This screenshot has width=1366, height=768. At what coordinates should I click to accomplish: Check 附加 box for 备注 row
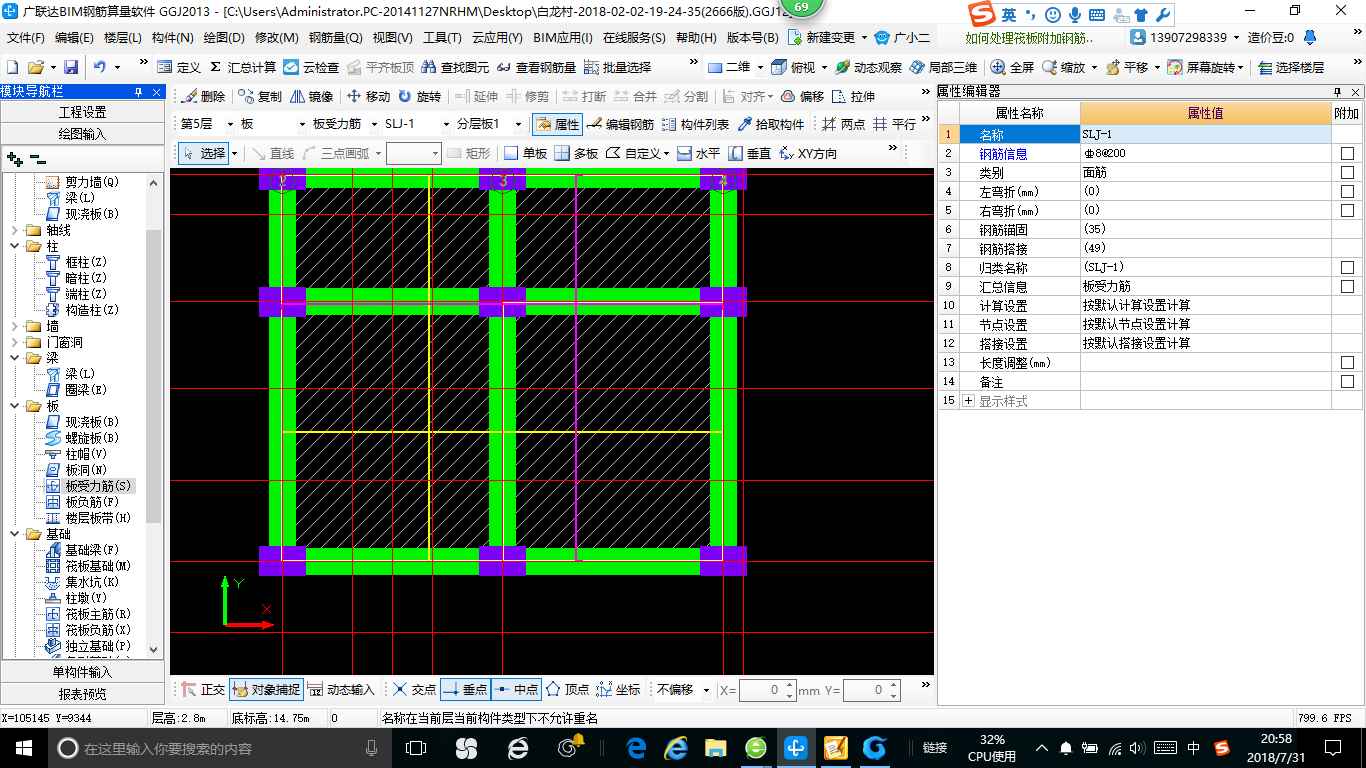click(1347, 382)
